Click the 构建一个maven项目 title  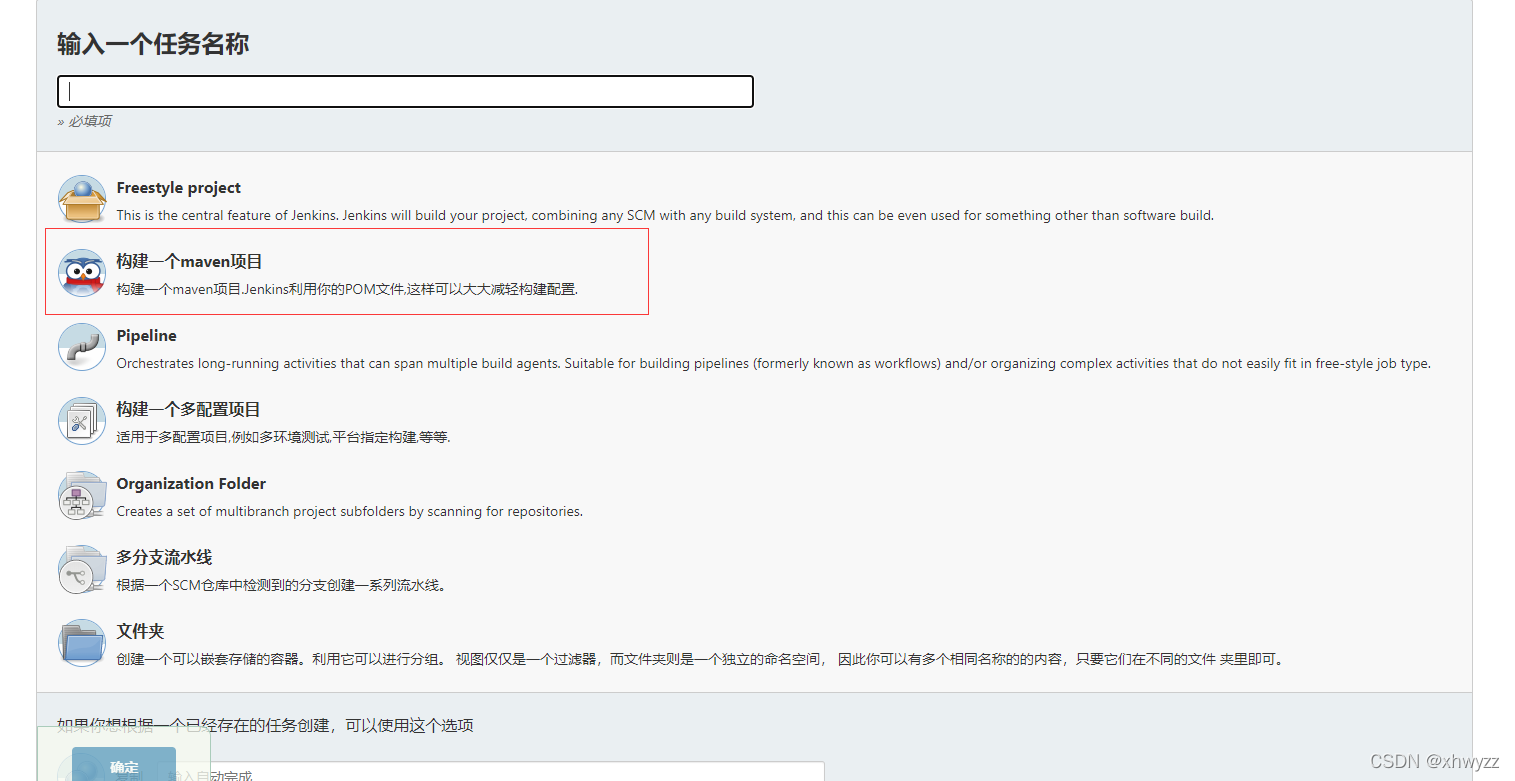189,262
